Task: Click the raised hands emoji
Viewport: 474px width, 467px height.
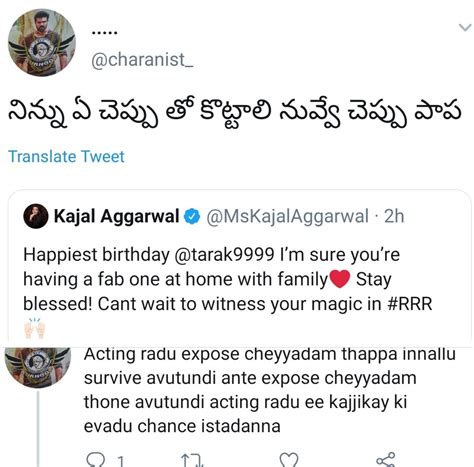Action: pos(35,329)
